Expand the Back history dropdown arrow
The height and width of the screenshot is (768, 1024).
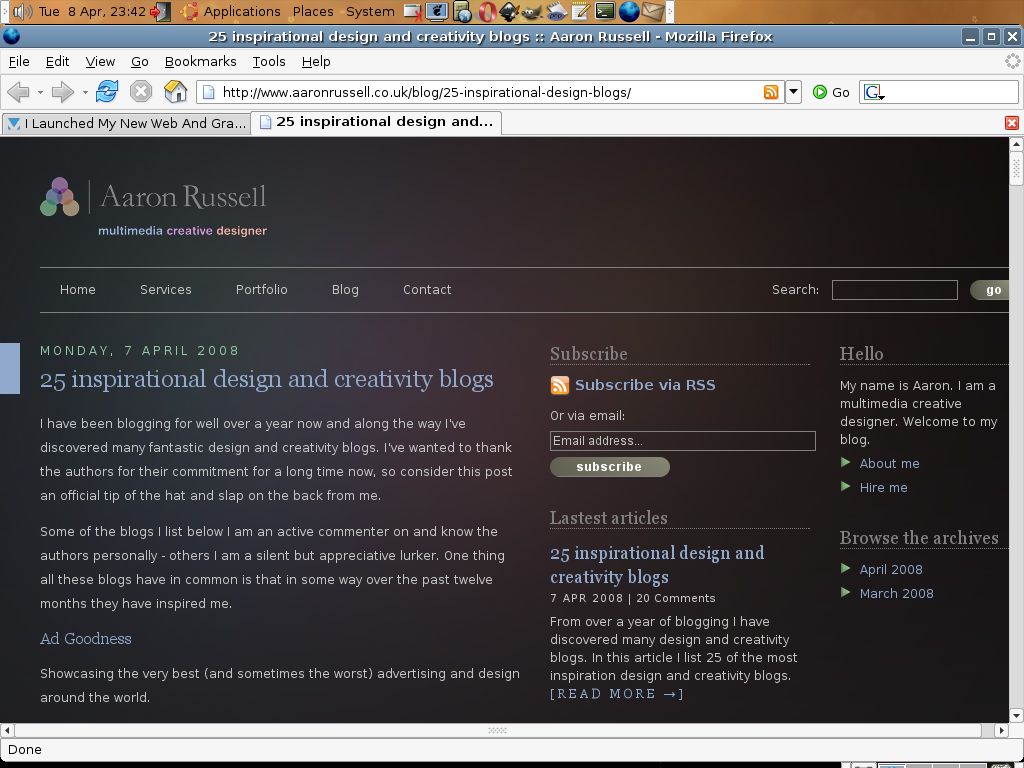point(40,92)
